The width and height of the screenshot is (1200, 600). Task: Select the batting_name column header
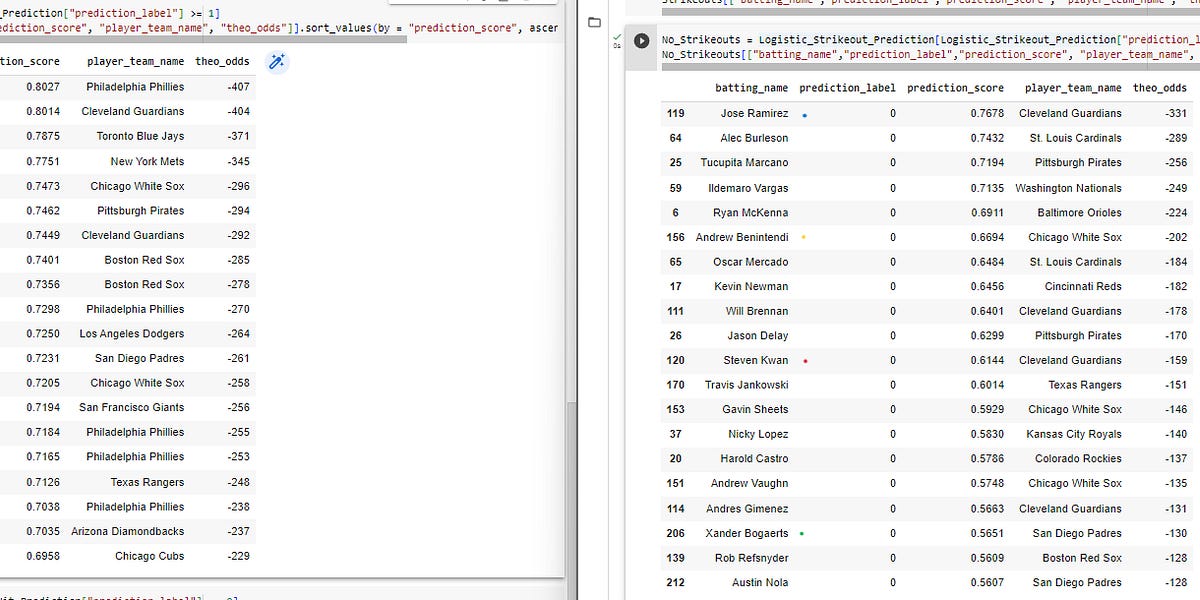751,88
